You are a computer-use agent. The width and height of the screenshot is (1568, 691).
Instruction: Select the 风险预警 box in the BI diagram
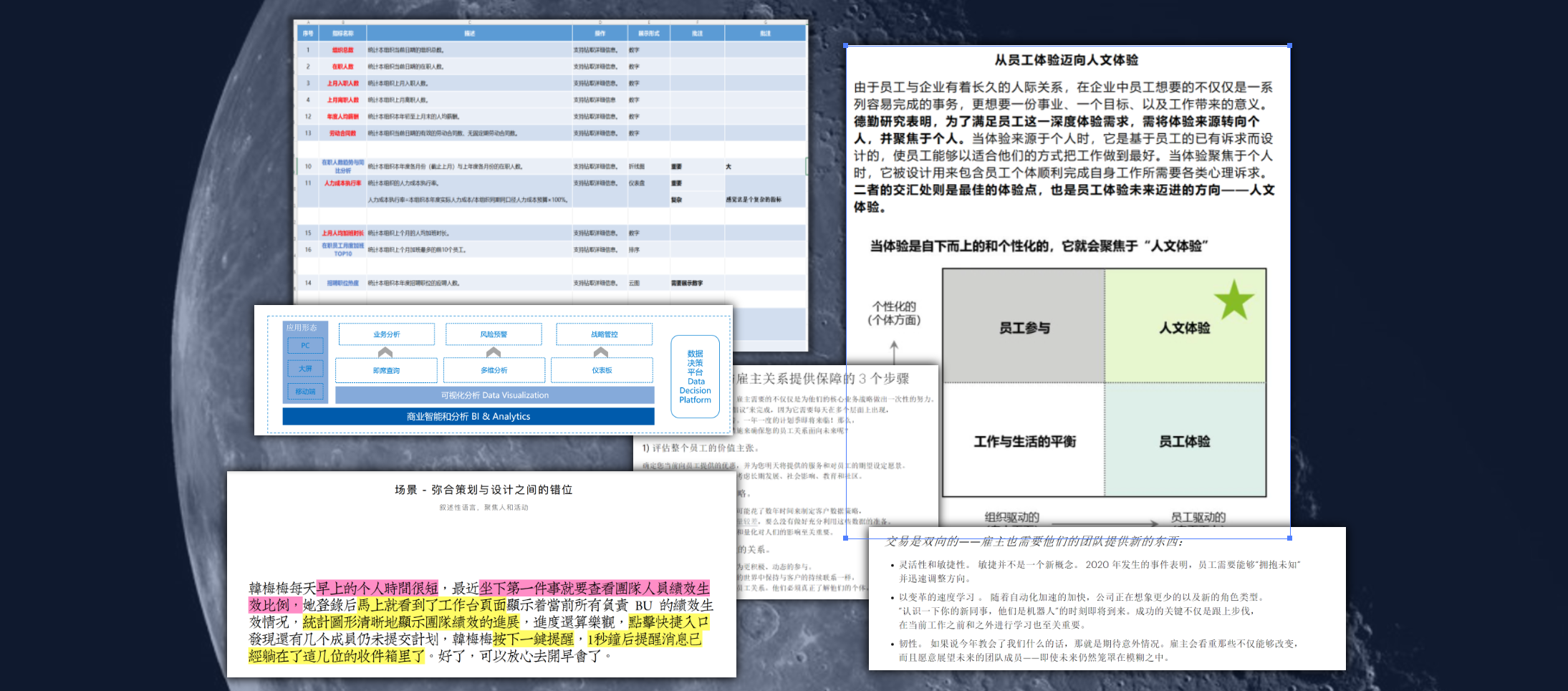(494, 334)
